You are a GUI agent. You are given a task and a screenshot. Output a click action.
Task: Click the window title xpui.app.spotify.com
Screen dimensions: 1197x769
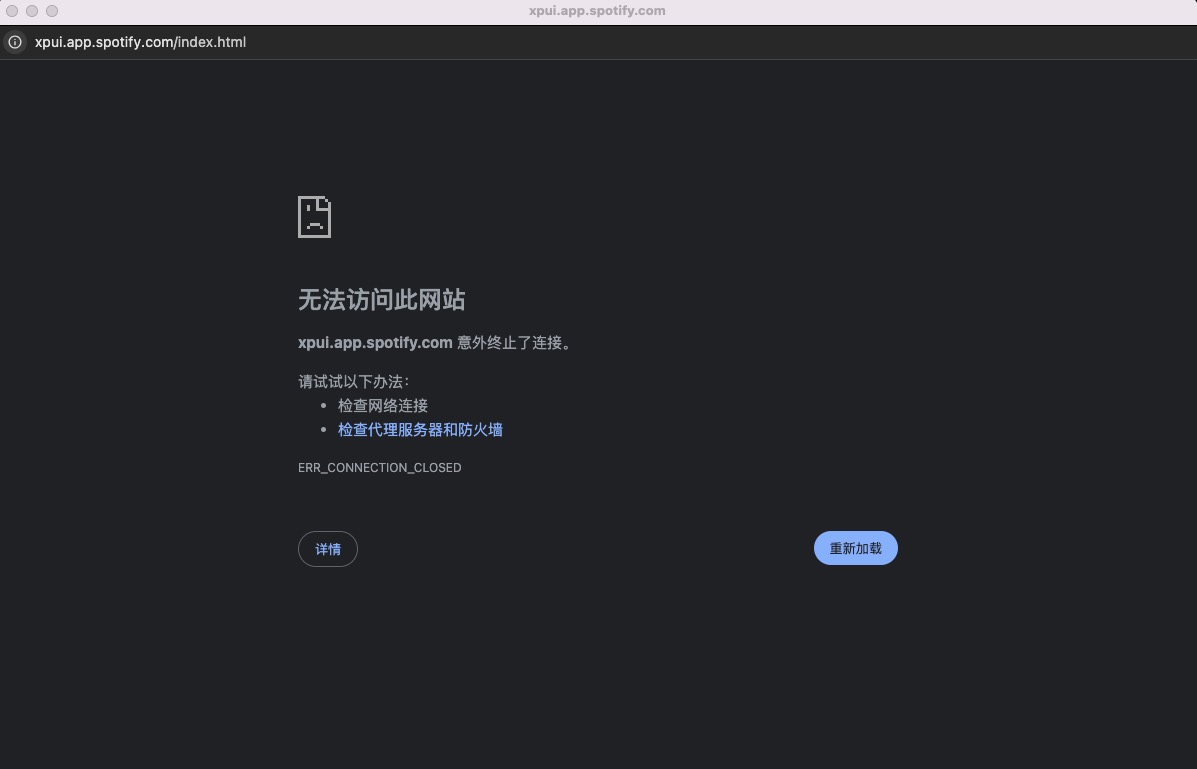597,11
